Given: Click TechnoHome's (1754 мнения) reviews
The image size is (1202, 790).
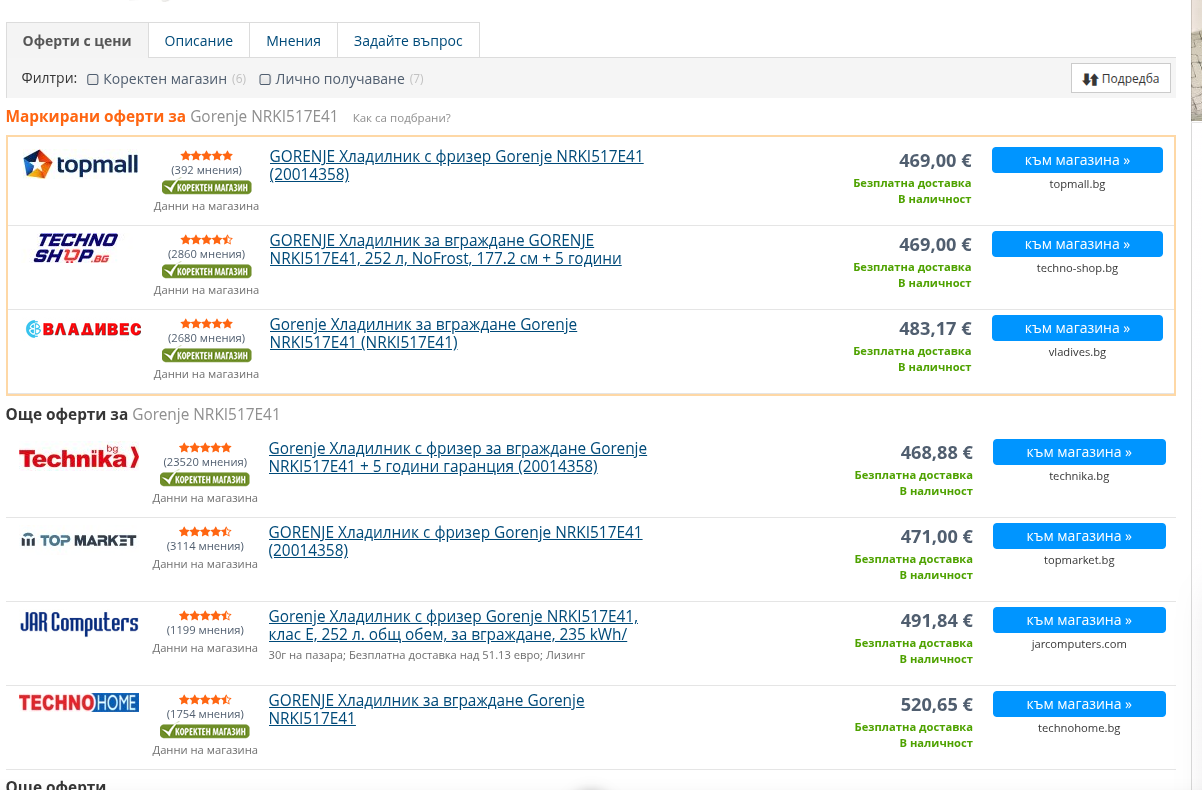Looking at the screenshot, I should (205, 714).
